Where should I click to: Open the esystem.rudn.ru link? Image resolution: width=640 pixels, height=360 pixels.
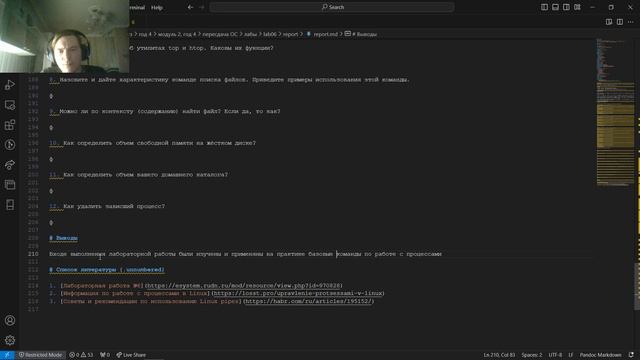coord(244,286)
